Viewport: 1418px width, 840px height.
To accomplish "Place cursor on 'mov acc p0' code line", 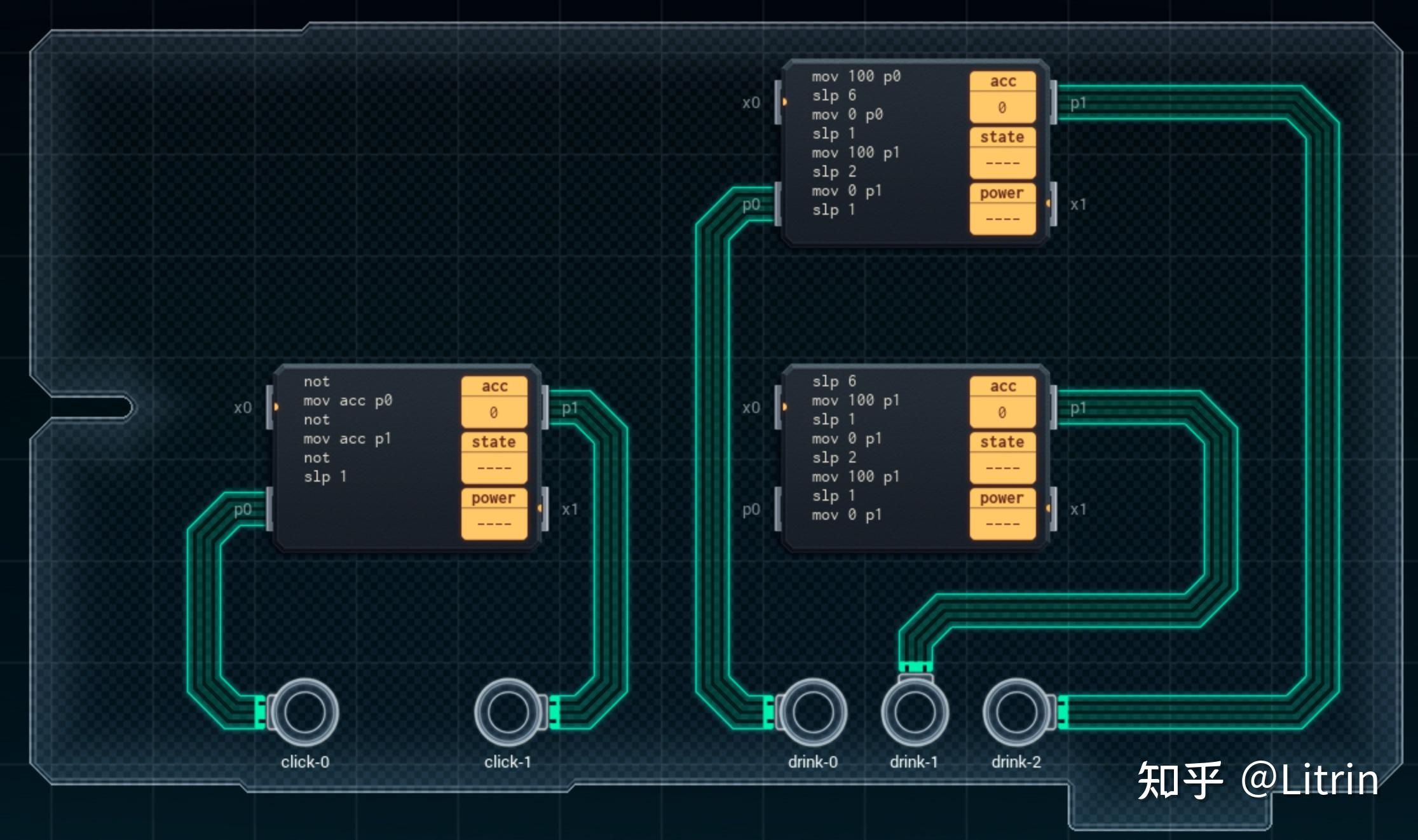I will tap(348, 401).
